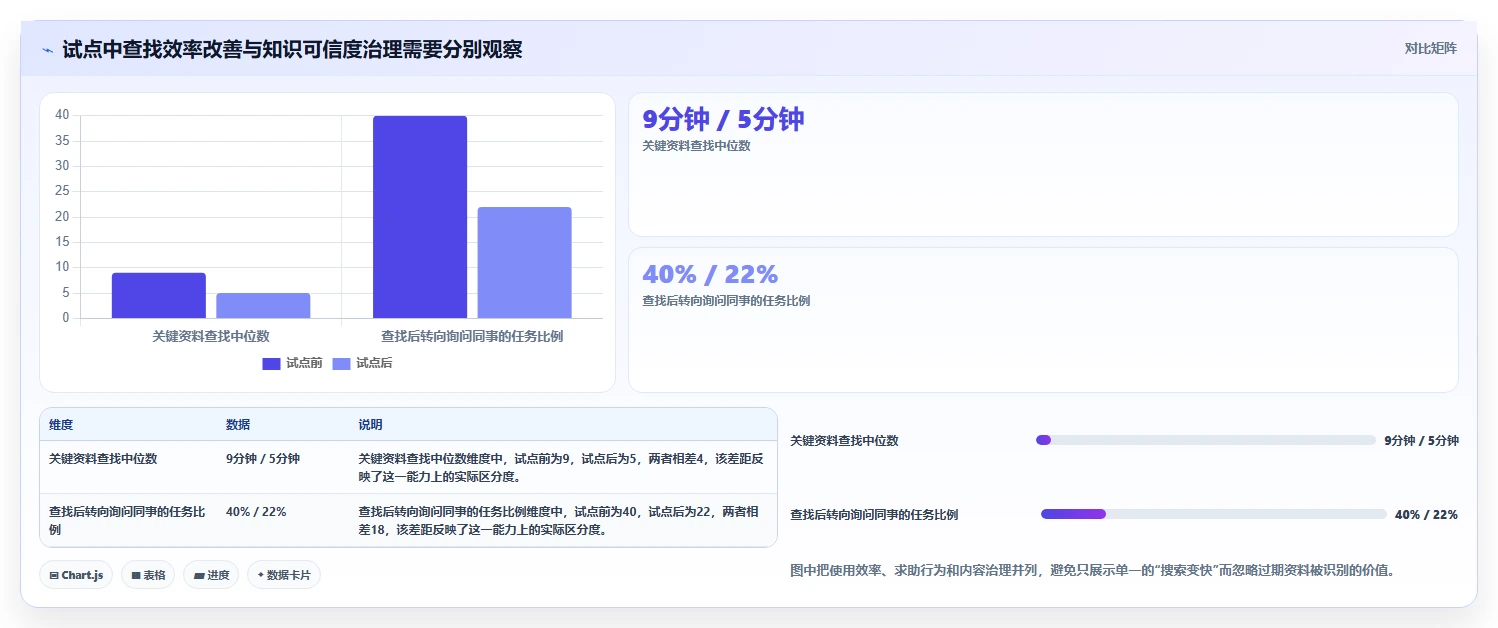1498x628 pixels.
Task: Click the 40% / 22% table cell
Action: pos(256,512)
